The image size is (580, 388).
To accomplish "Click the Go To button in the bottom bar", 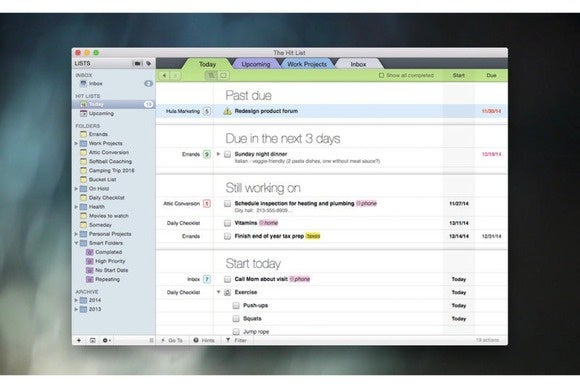I will [x=172, y=340].
